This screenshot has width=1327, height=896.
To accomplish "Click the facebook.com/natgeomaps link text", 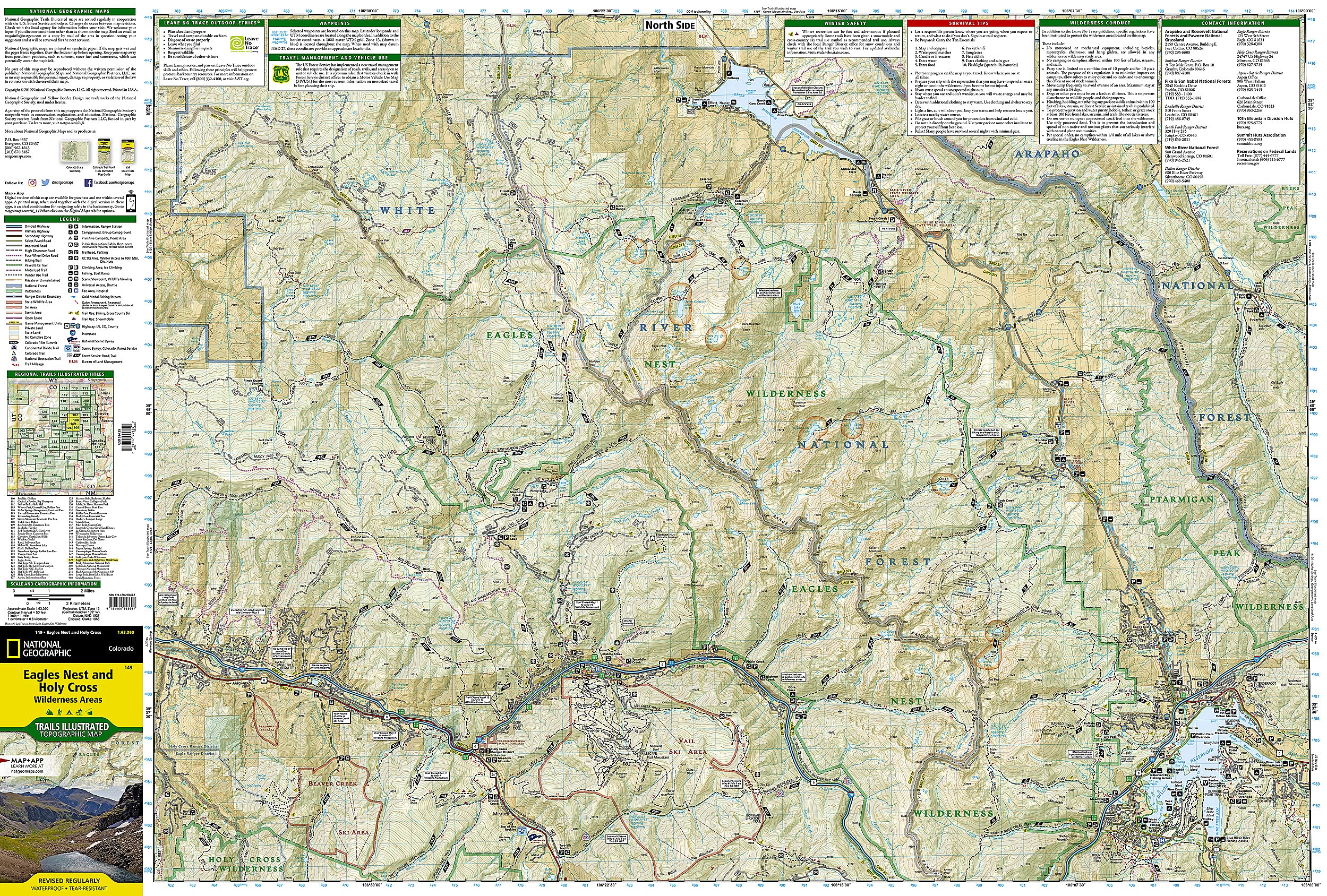I will pyautogui.click(x=114, y=183).
